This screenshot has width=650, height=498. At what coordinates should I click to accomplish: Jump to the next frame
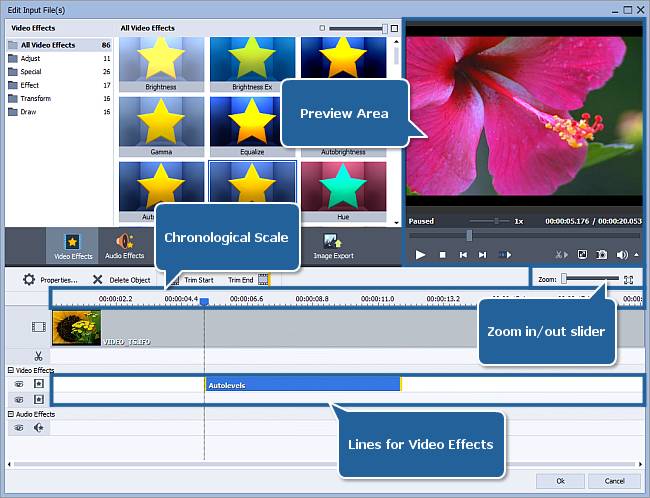pos(482,255)
